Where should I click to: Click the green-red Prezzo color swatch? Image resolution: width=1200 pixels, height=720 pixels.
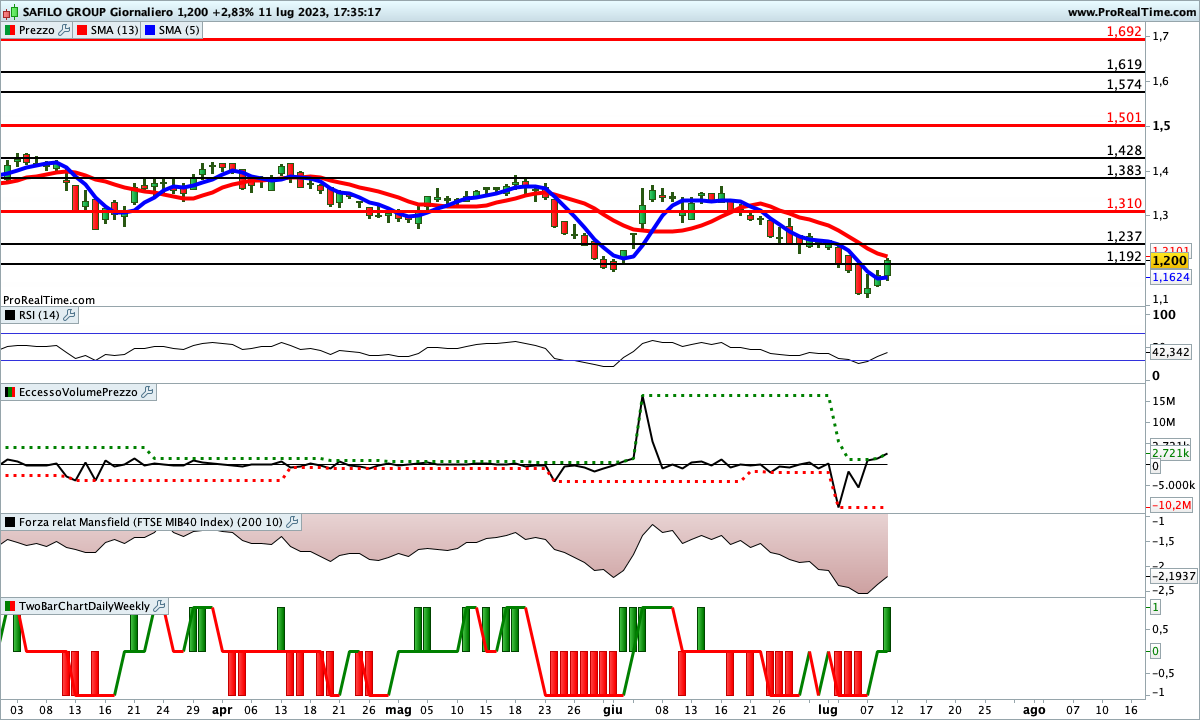pos(9,30)
